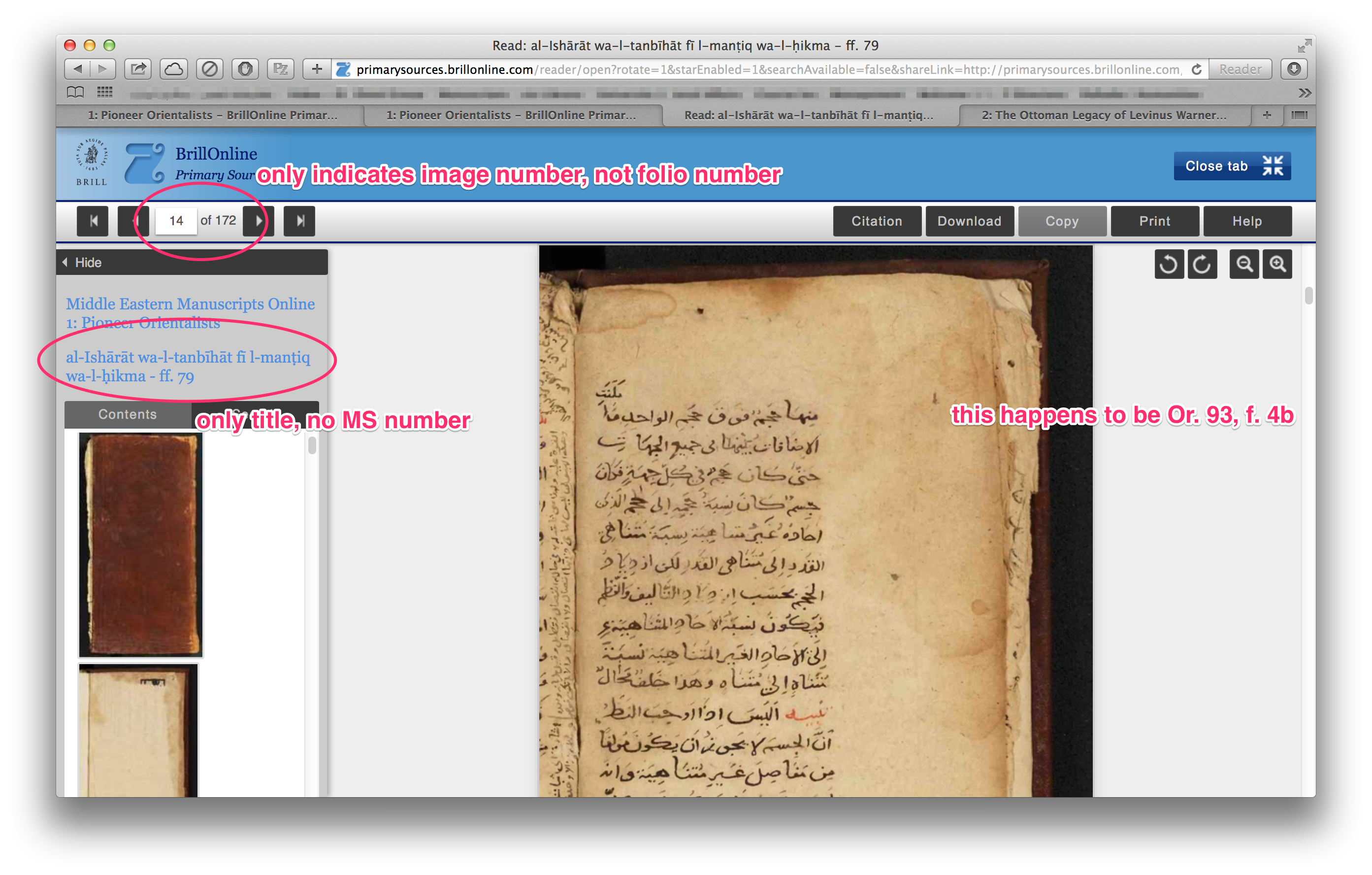1372x875 pixels.
Task: Click the Download button
Action: [x=969, y=221]
